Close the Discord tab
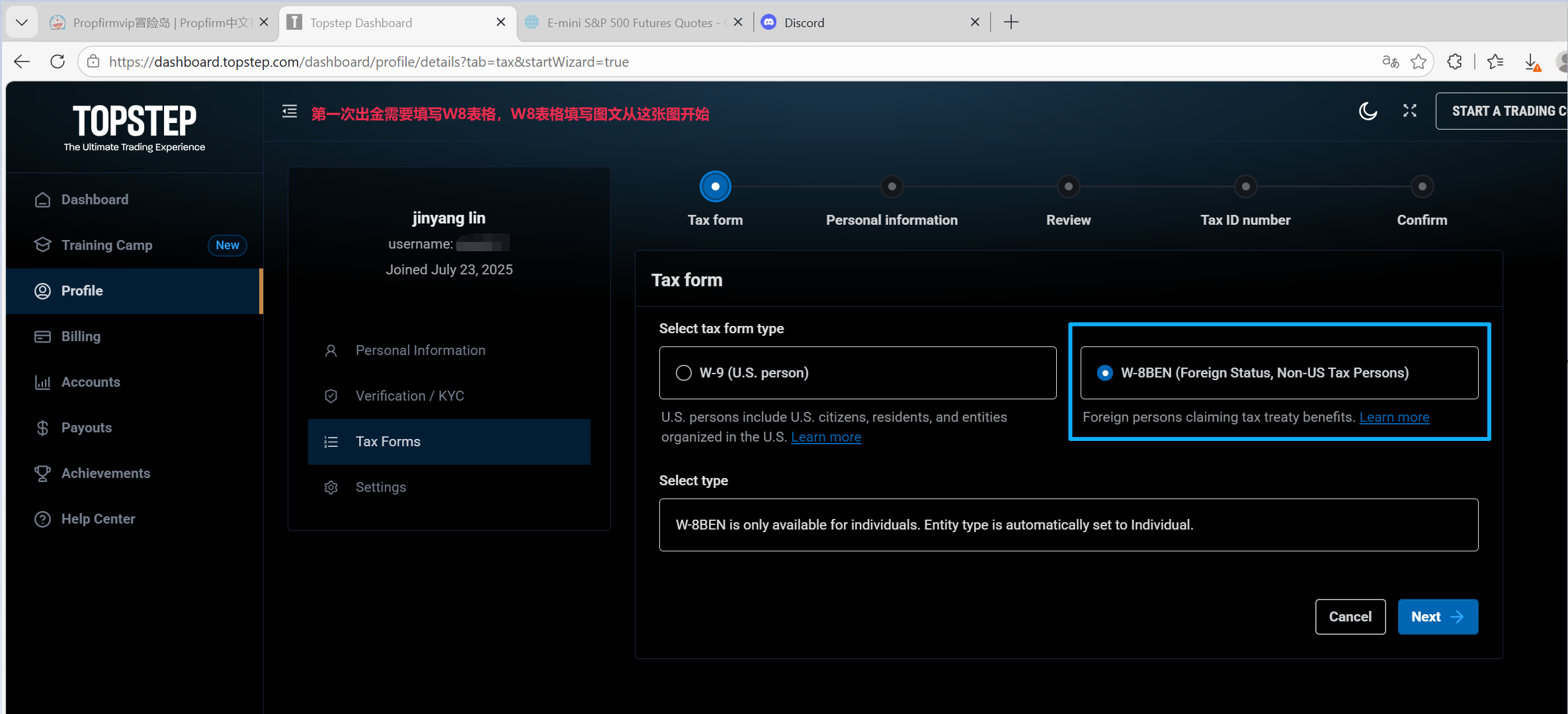 pos(975,22)
